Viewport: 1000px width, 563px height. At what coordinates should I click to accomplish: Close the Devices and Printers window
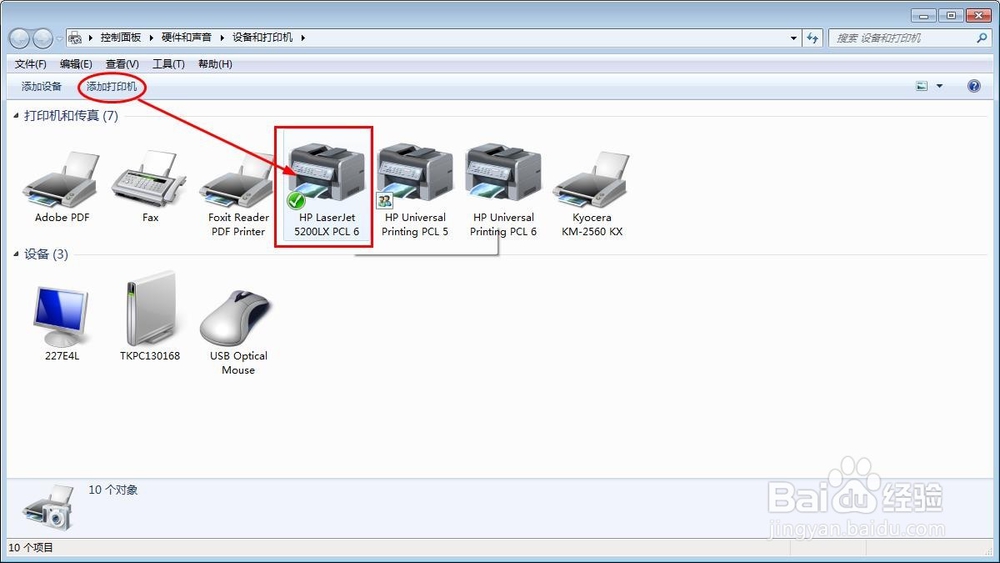978,15
